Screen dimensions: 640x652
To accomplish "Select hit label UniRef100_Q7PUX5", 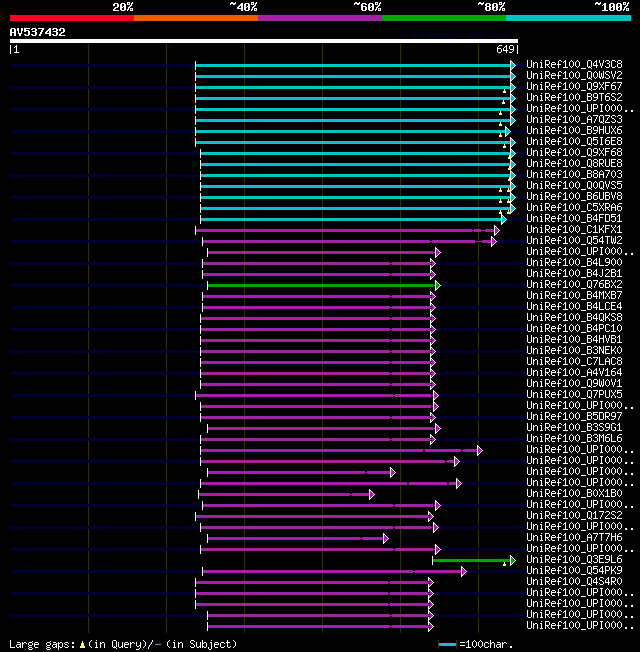I will click(574, 395).
